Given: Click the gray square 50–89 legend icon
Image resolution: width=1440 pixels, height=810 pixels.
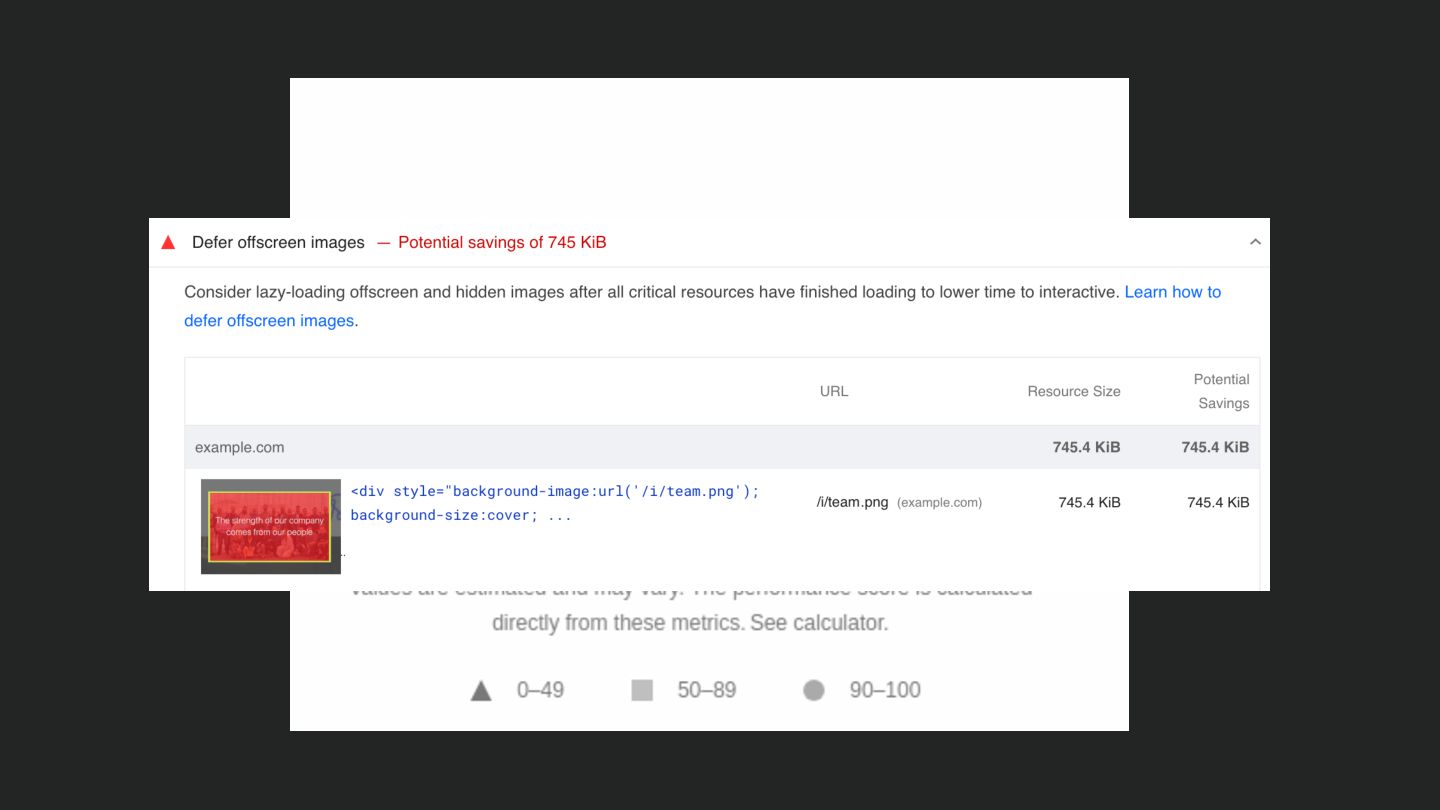Looking at the screenshot, I should point(642,690).
